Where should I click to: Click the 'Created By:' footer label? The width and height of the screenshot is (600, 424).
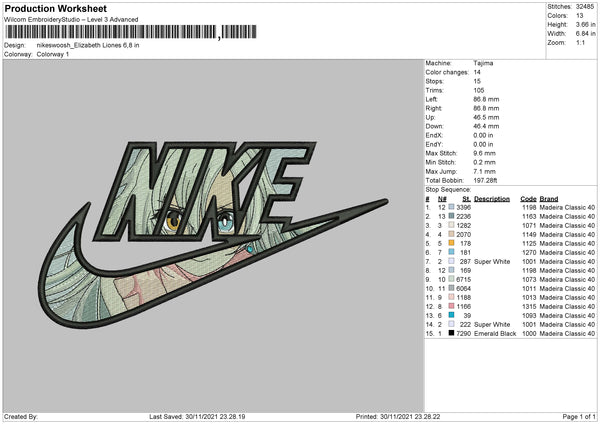point(21,416)
